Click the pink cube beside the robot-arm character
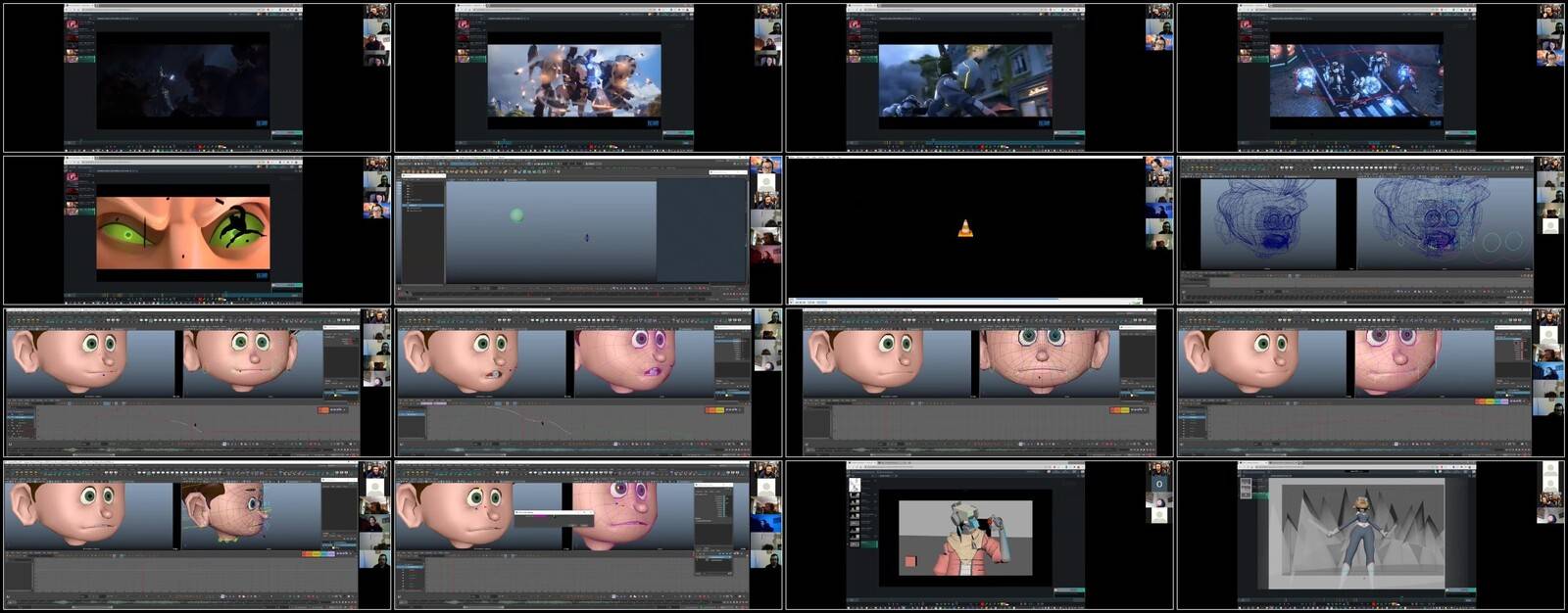The height and width of the screenshot is (613, 1568). 911,561
